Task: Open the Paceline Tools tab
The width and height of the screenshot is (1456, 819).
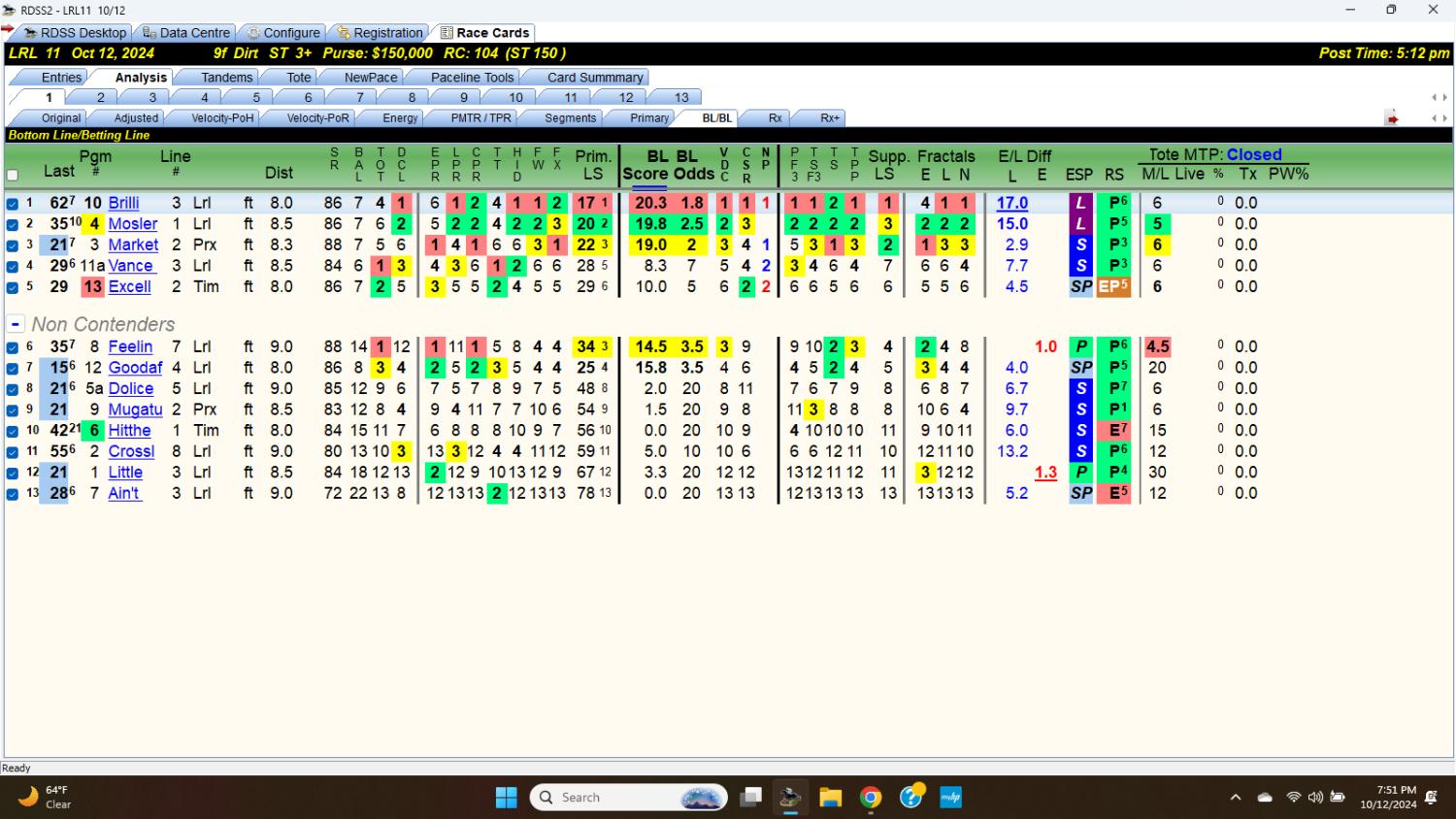Action: [x=472, y=78]
